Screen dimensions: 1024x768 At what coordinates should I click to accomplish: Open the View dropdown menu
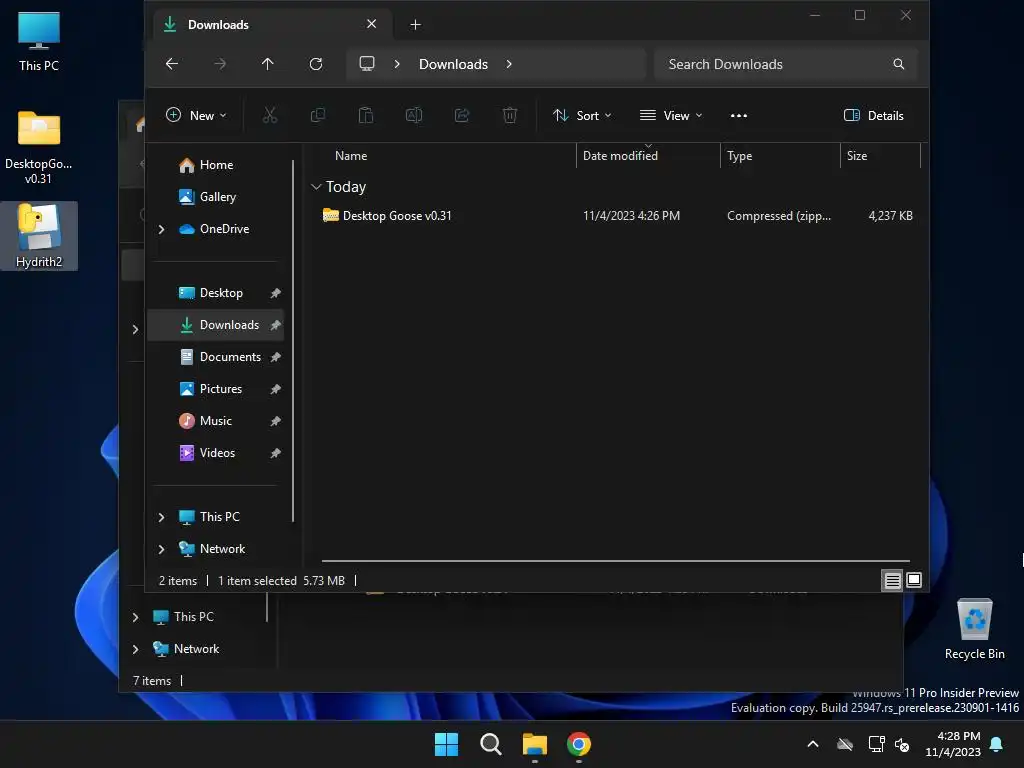click(671, 116)
